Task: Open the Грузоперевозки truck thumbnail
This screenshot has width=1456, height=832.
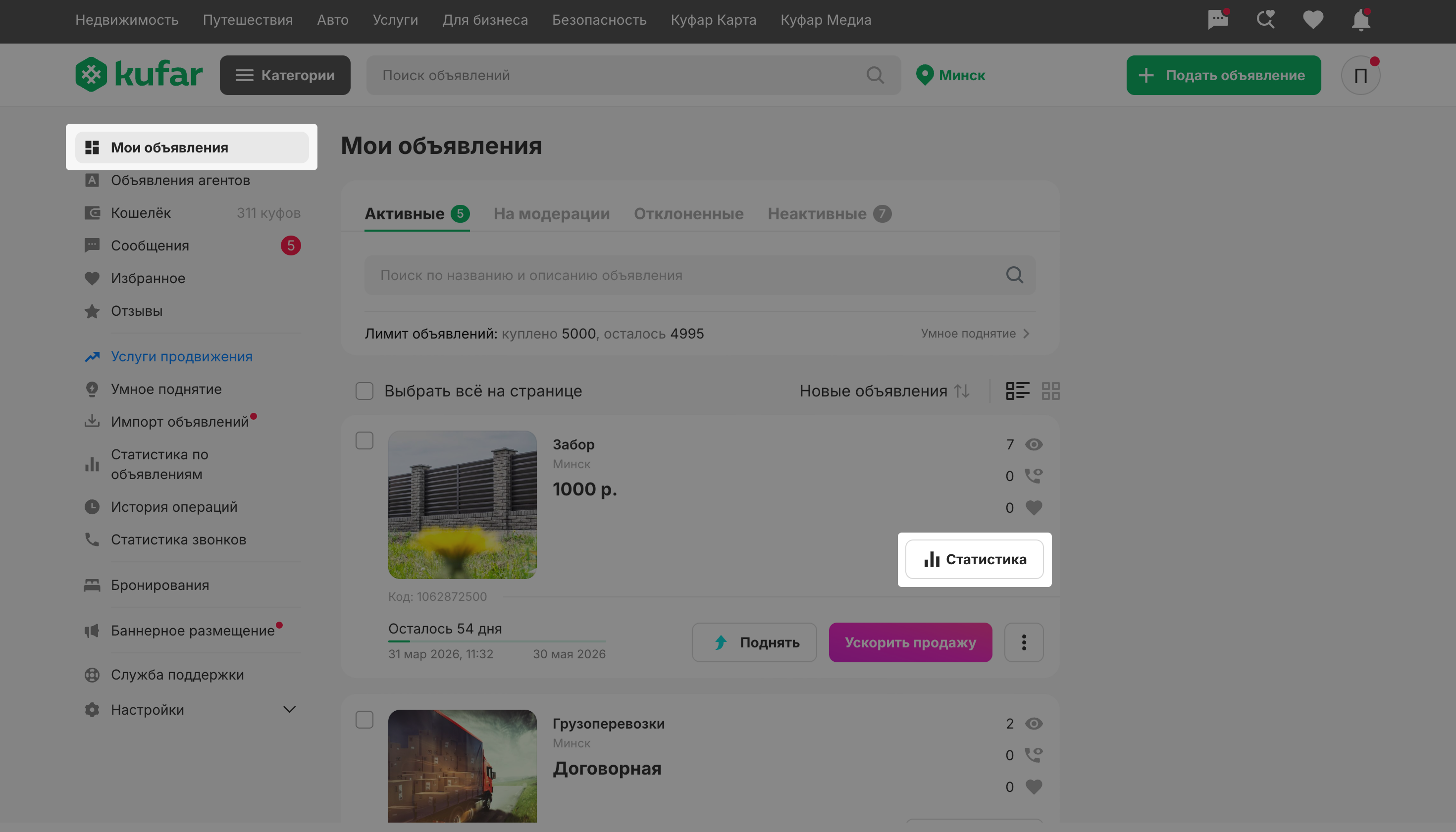Action: tap(462, 766)
